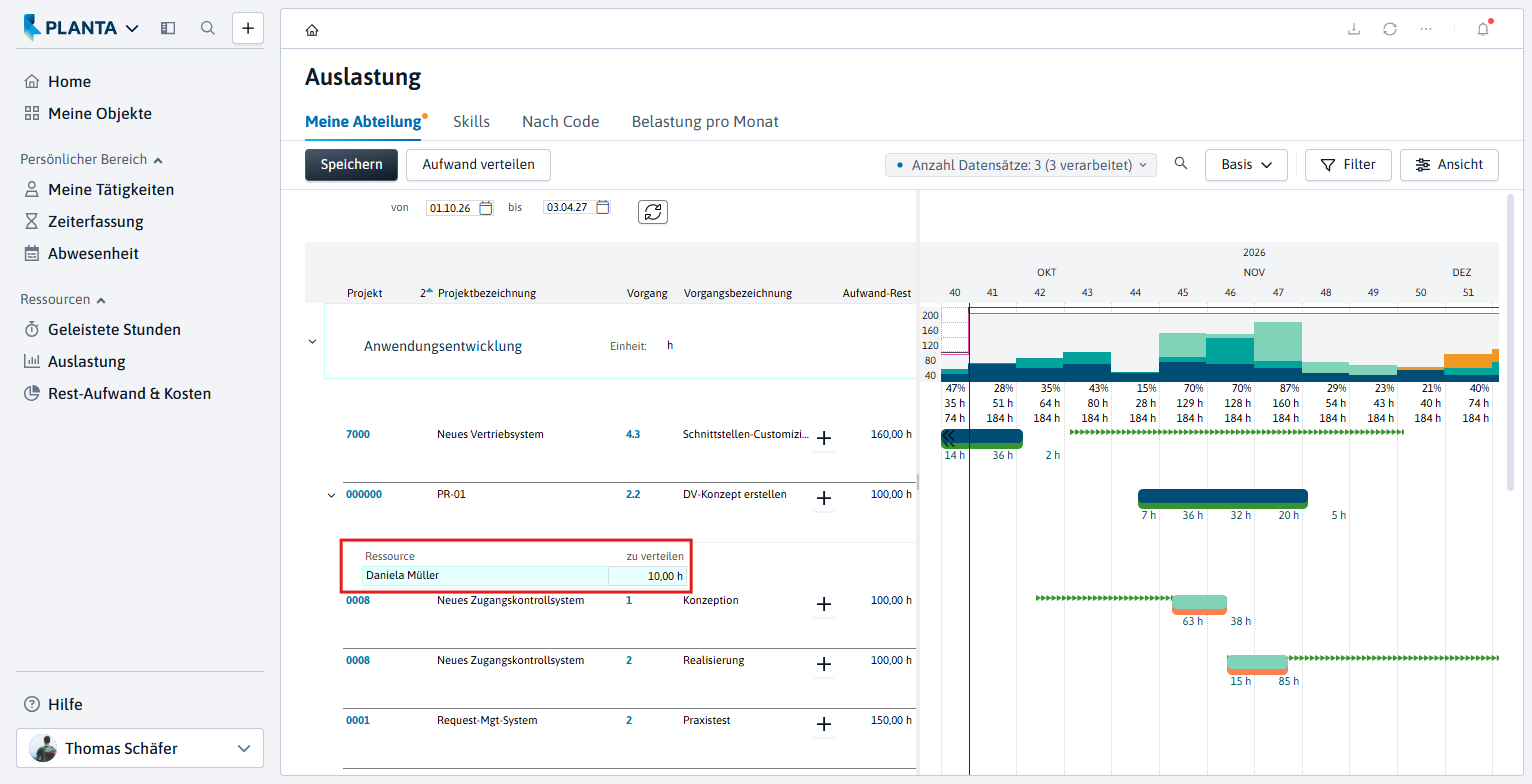The image size is (1532, 784).
Task: Open the Ansicht settings button
Action: (1449, 165)
